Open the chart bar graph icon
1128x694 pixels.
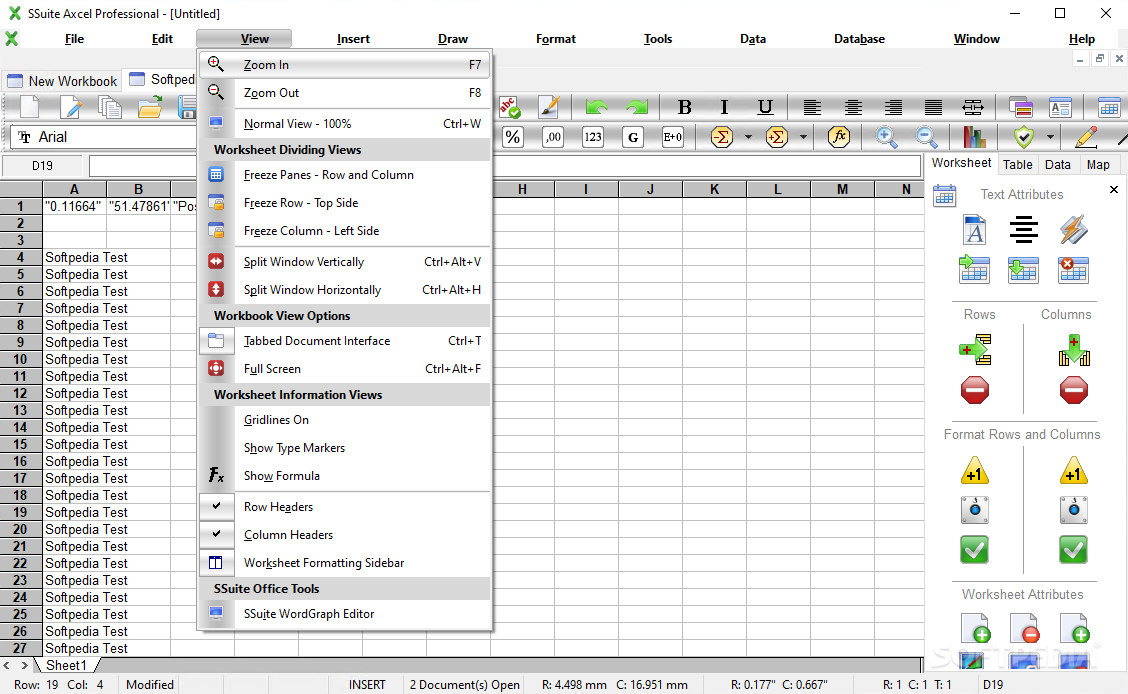[975, 137]
